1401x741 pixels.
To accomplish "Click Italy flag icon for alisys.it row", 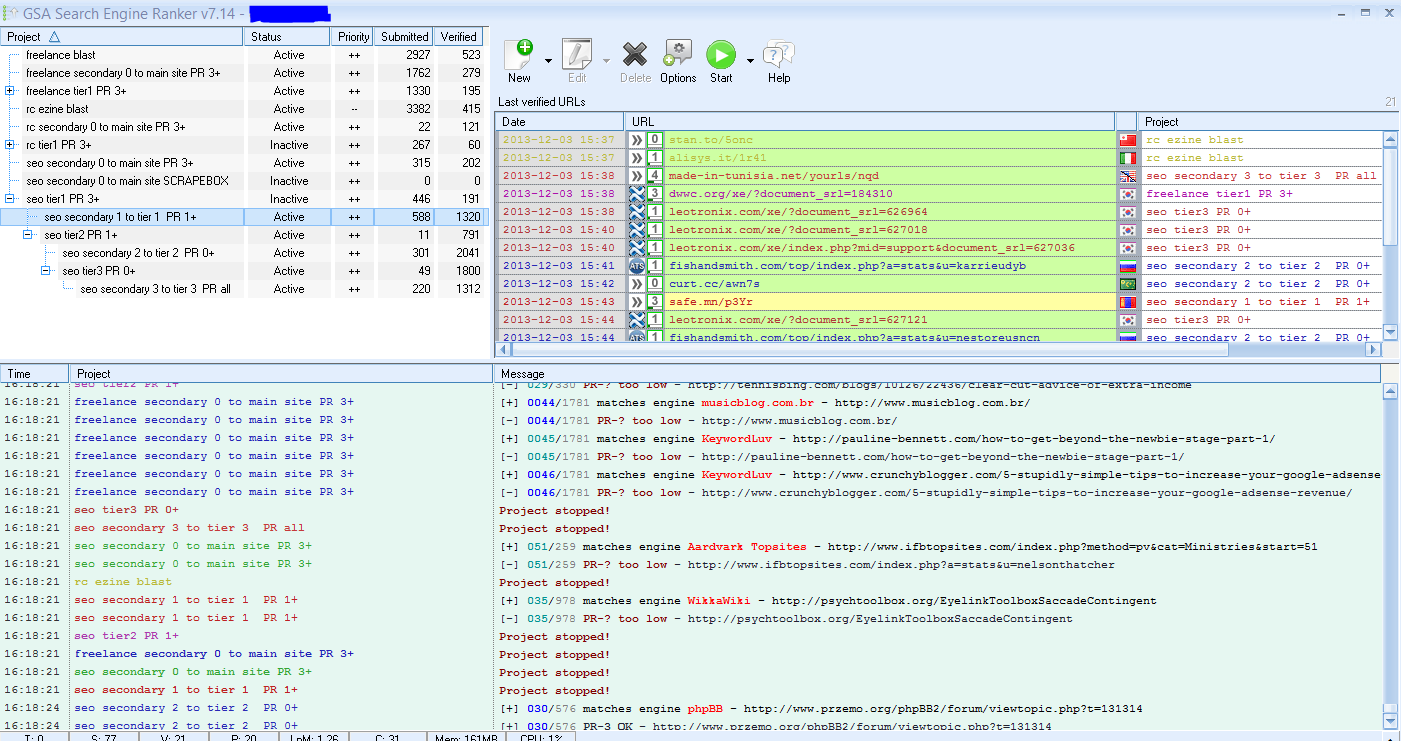I will tap(1127, 158).
